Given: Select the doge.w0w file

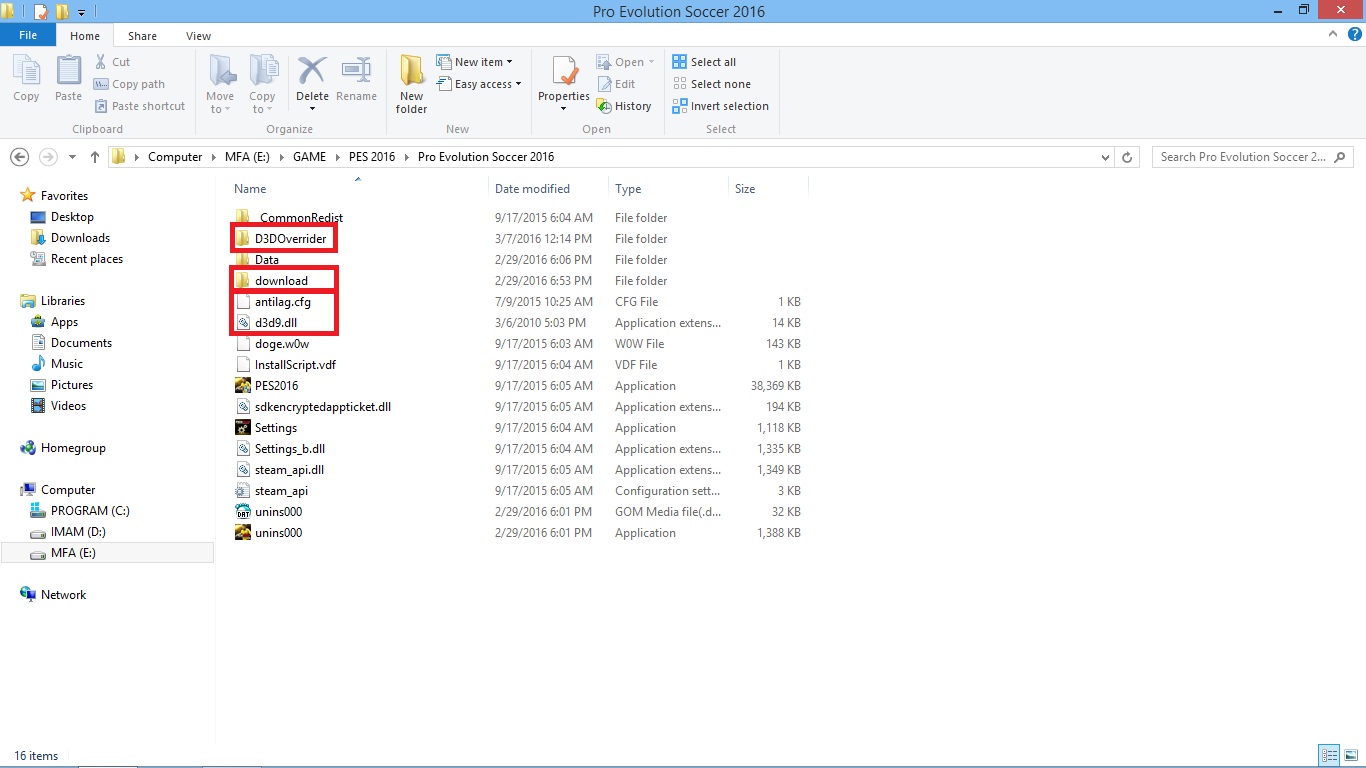Looking at the screenshot, I should click(281, 344).
